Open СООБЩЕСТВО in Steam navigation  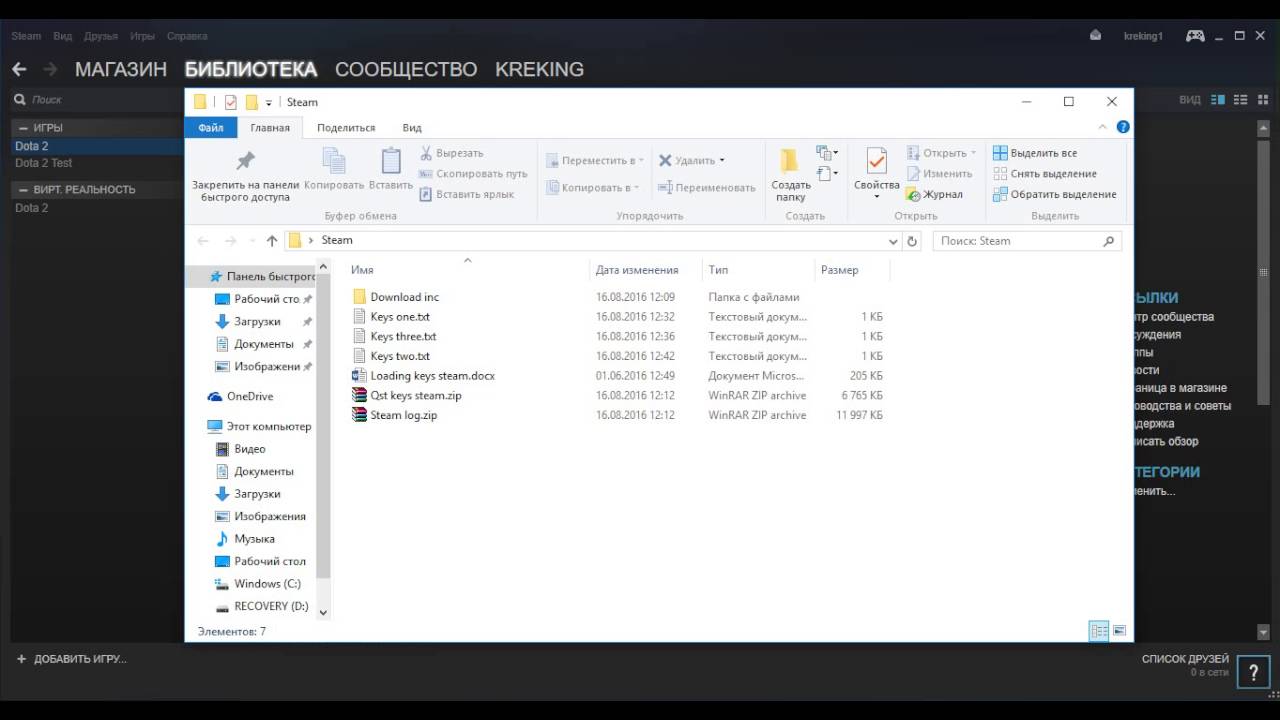pyautogui.click(x=406, y=69)
